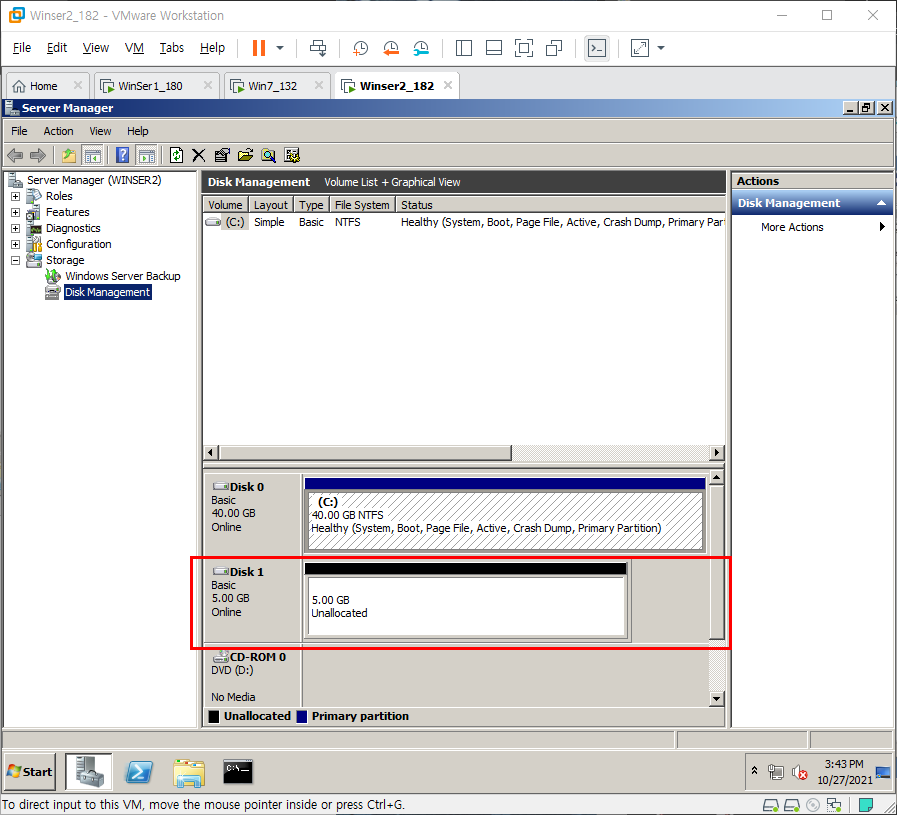Open the VMware VM menu
This screenshot has width=897, height=815.
tap(134, 48)
